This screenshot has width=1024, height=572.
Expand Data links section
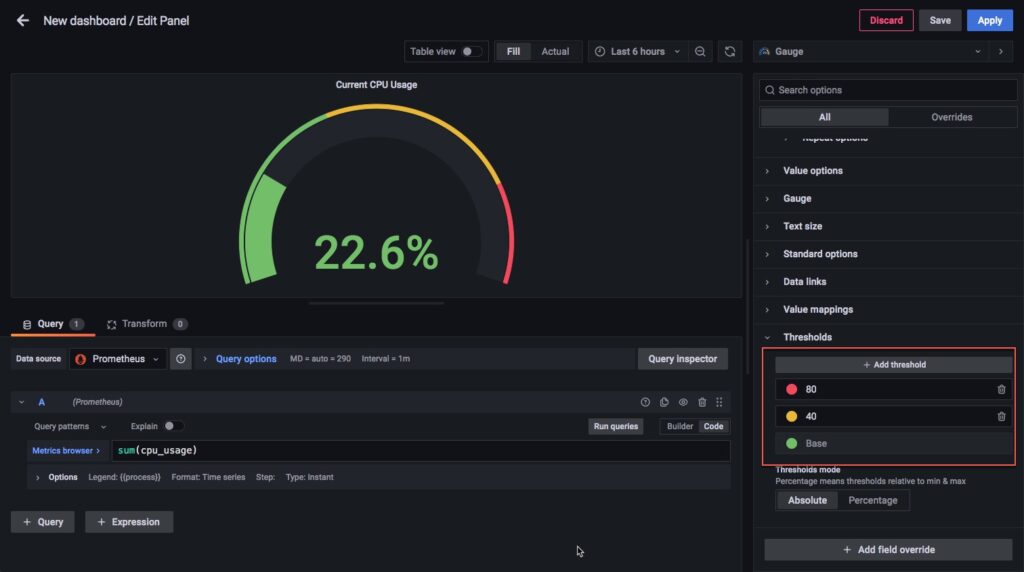point(805,282)
